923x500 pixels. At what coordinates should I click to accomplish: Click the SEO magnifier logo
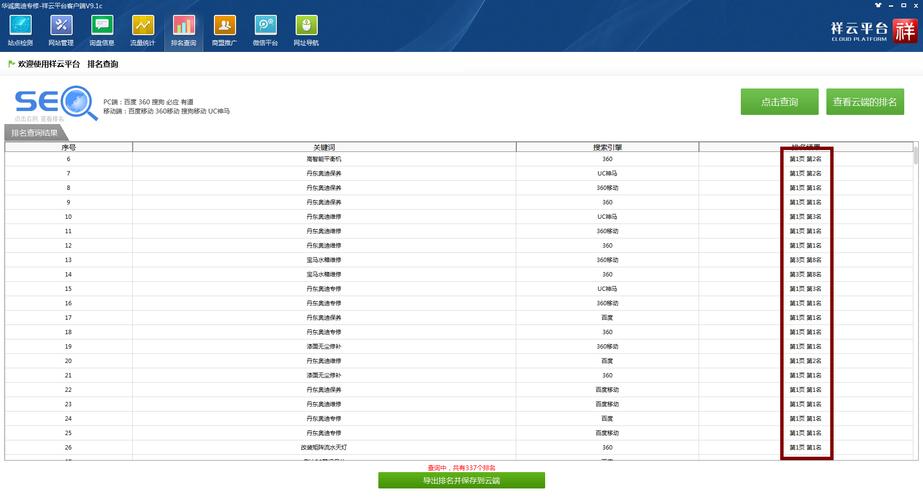tap(56, 103)
